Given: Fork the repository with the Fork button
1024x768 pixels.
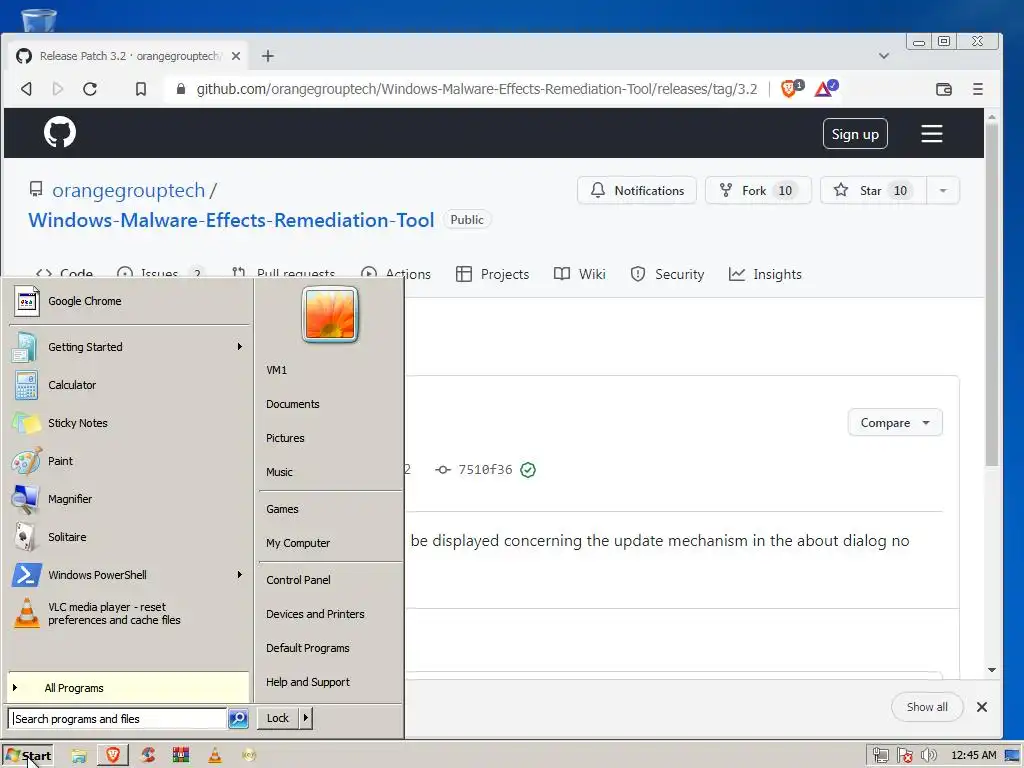Looking at the screenshot, I should (758, 191).
